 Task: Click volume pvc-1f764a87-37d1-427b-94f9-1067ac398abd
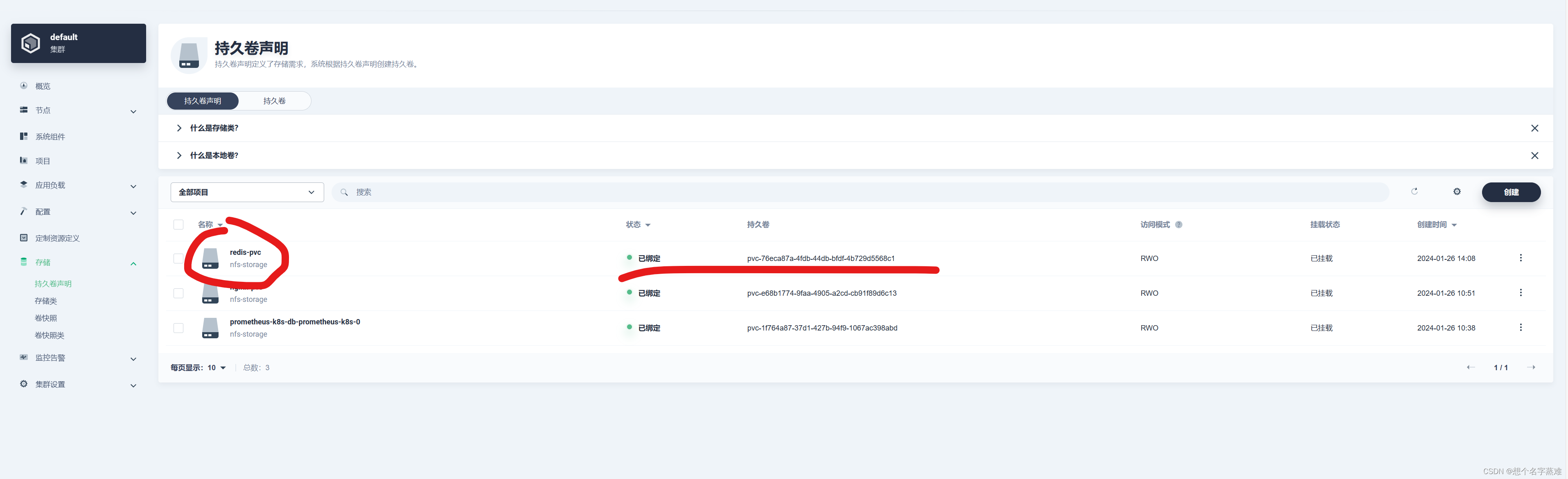click(822, 328)
